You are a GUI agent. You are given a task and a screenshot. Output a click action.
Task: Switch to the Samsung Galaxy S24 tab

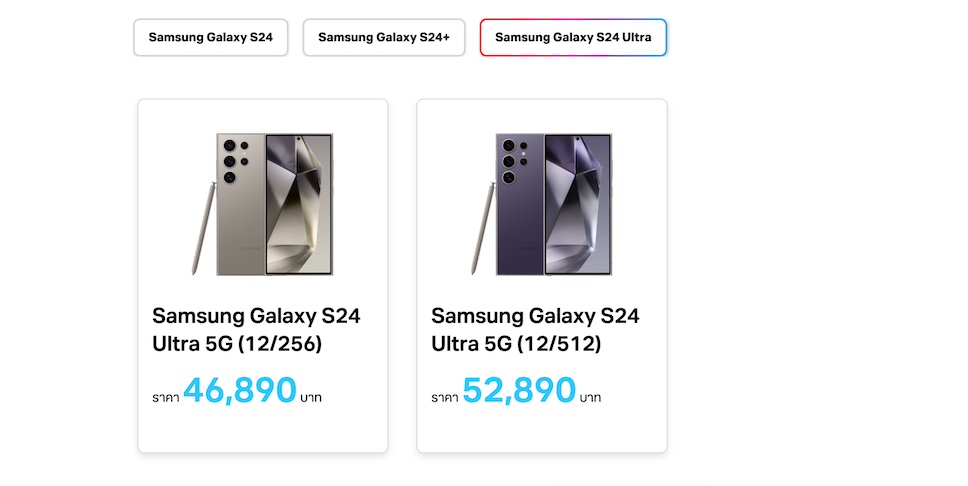tap(210, 38)
